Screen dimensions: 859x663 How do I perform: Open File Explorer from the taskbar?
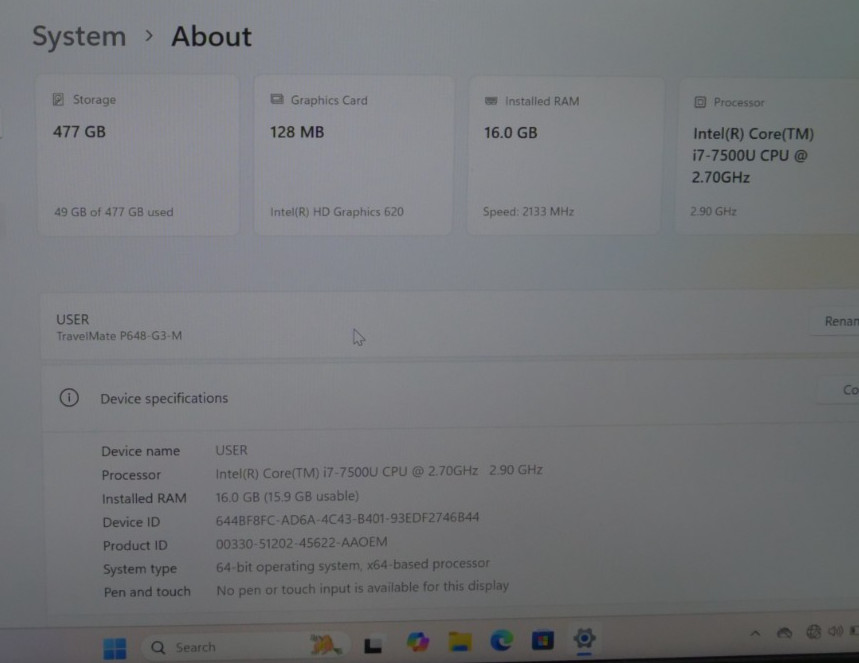(460, 641)
